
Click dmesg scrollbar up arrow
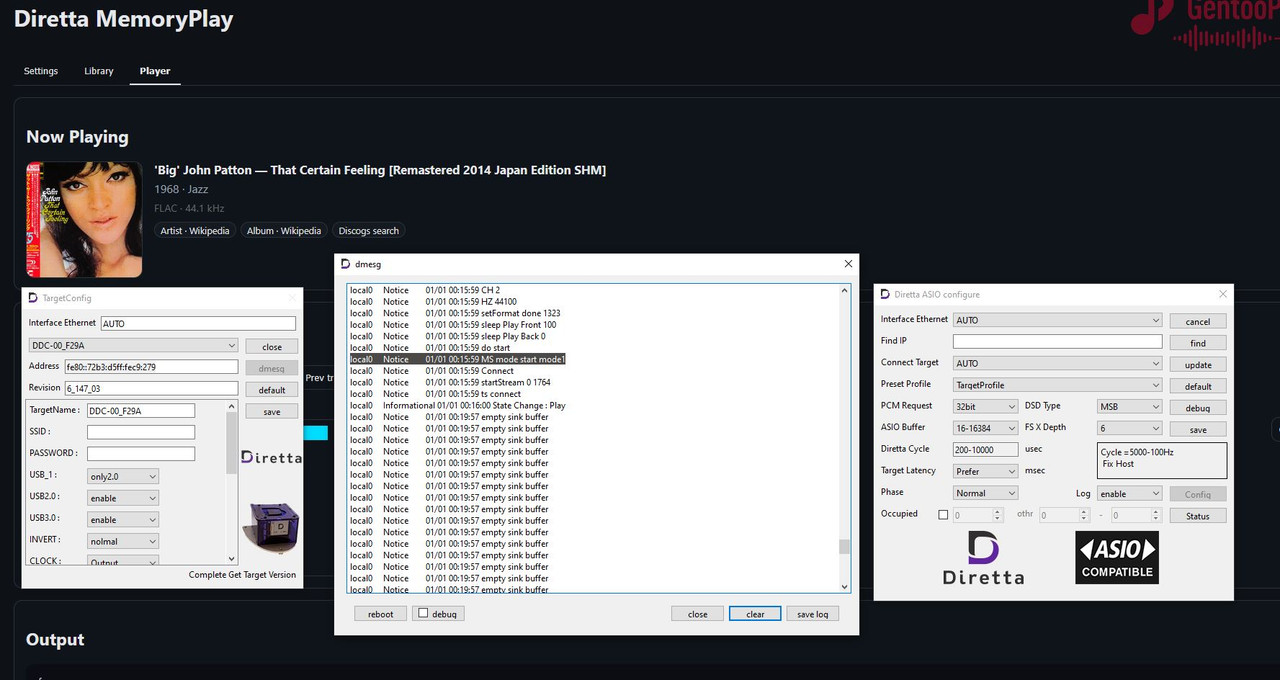(844, 291)
